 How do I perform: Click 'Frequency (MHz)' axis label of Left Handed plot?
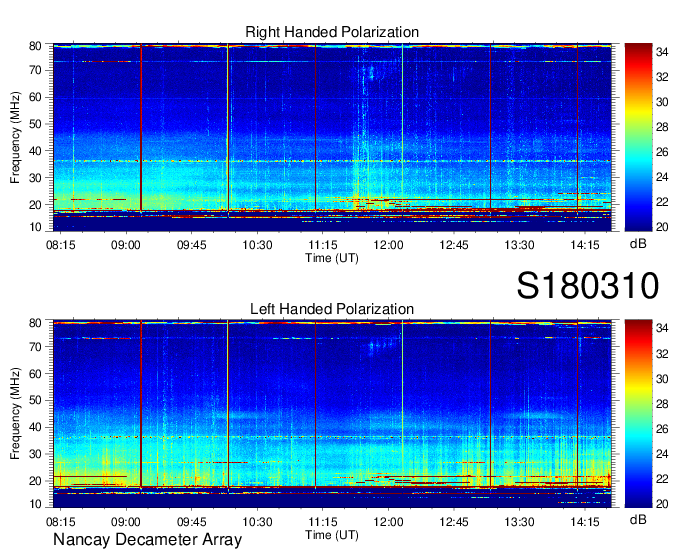pos(15,414)
